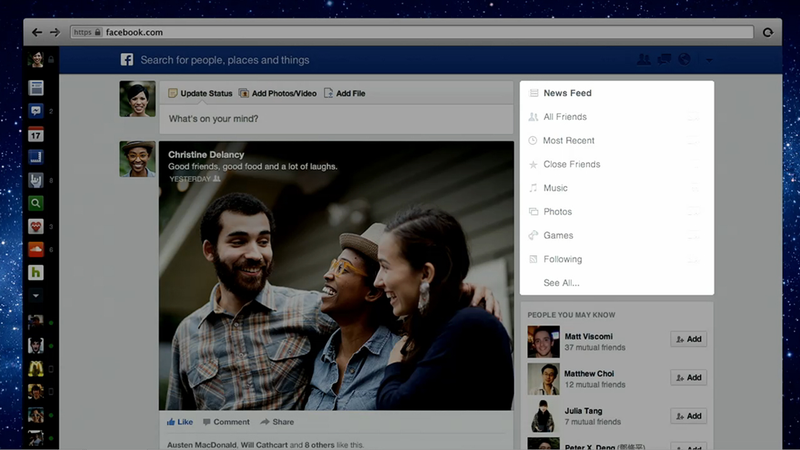Like Christine Delancy's post
The height and width of the screenshot is (450, 800).
pos(180,422)
